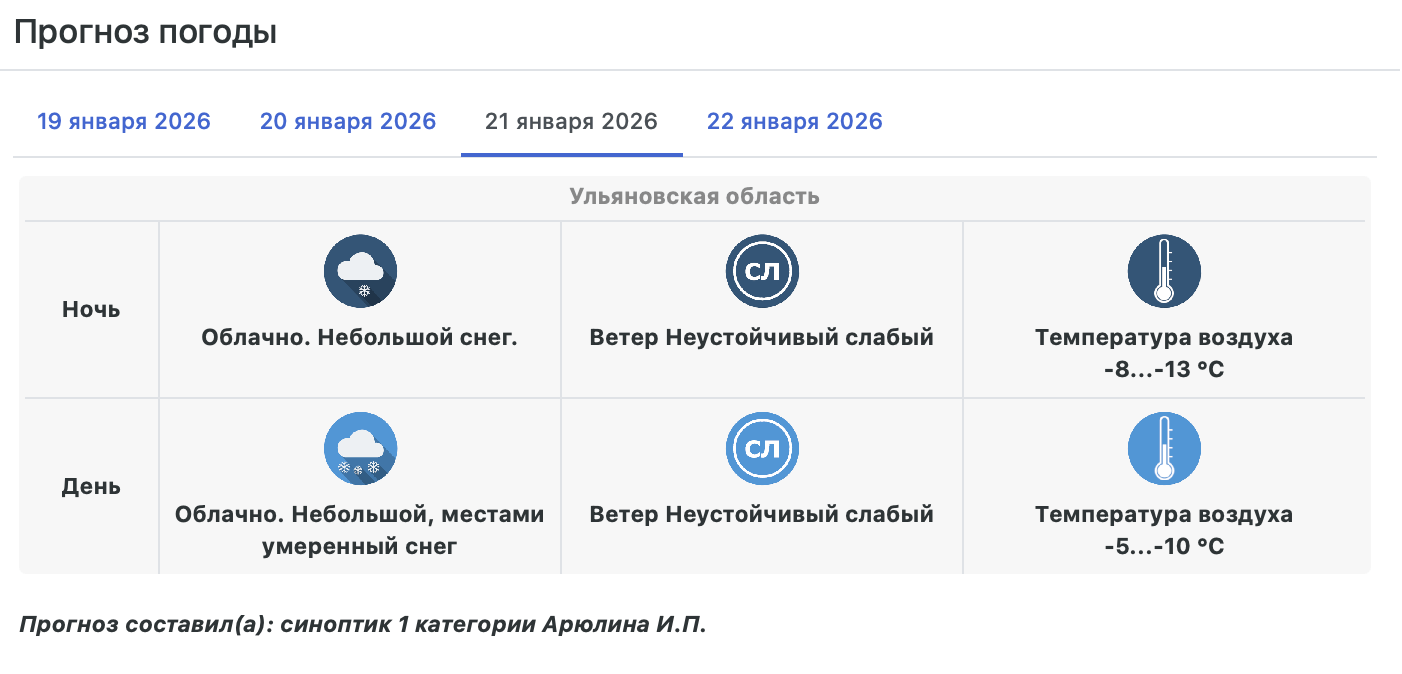
Task: Click the daytime умеренный снег description
Action: pos(360,547)
